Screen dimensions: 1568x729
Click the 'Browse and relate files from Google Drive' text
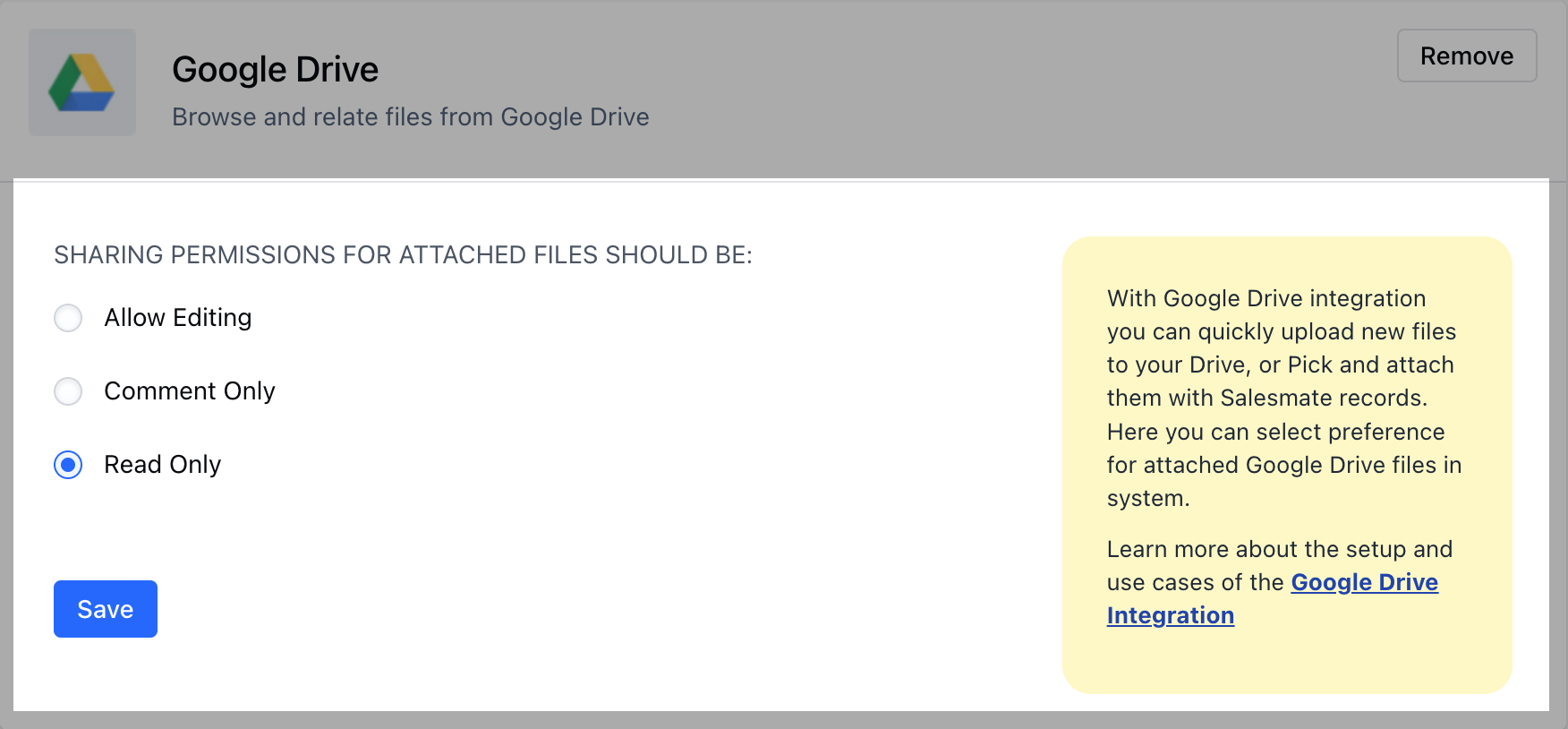coord(410,116)
